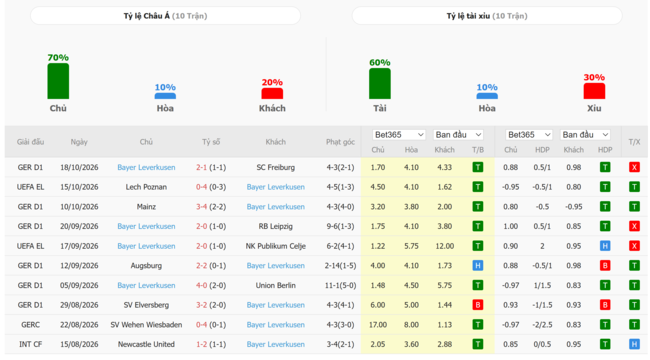This screenshot has height=360, width=650.
Task: Click the red 30% Xỉu bar
Action: pyautogui.click(x=594, y=91)
